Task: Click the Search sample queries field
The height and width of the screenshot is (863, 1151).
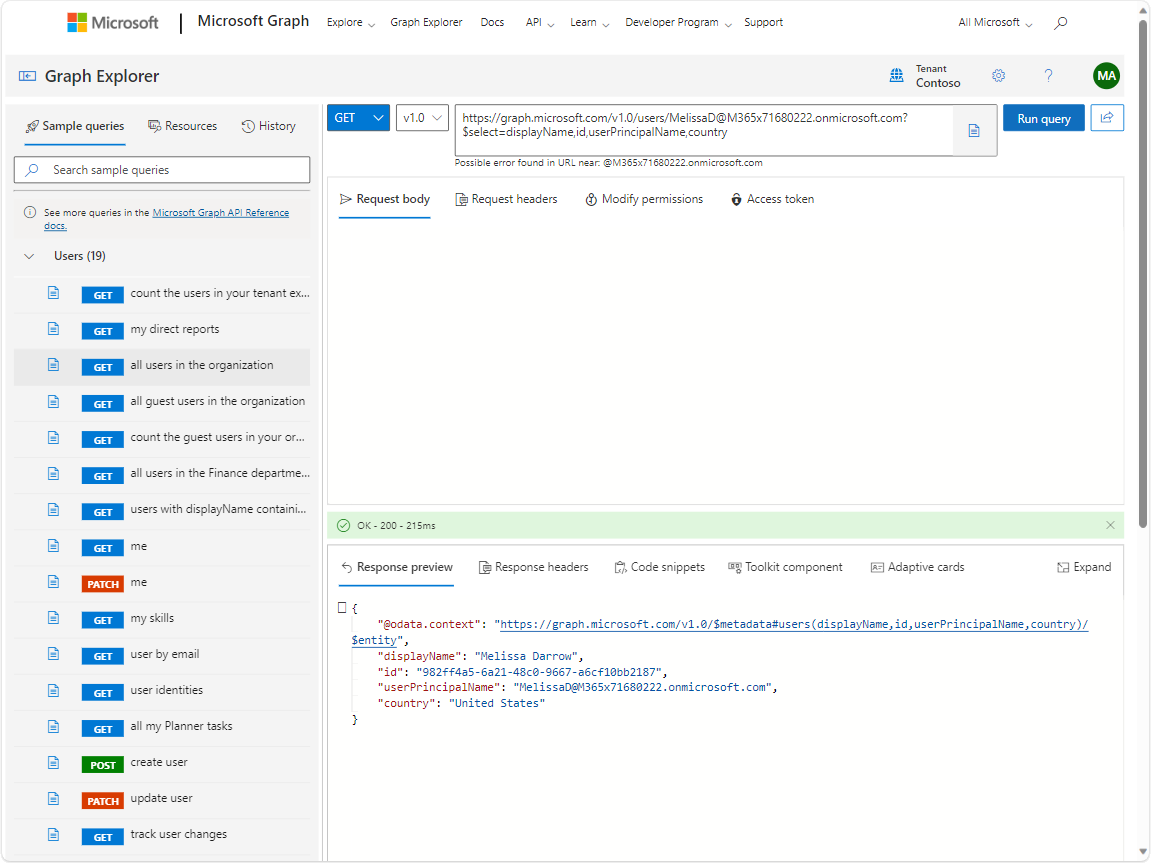Action: (161, 170)
